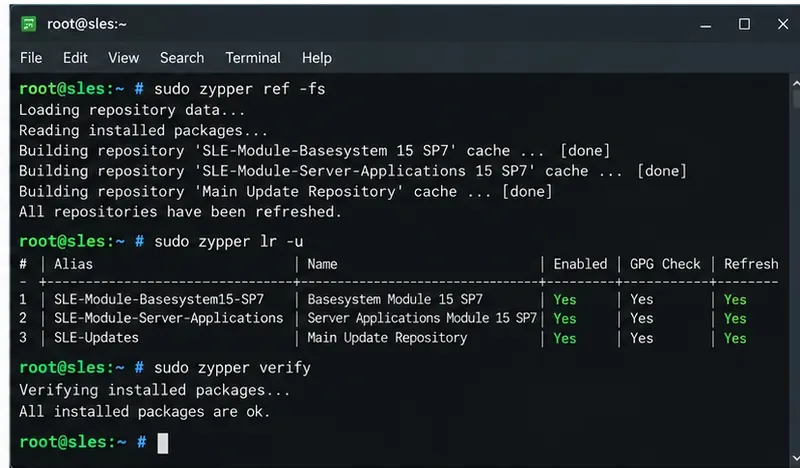The width and height of the screenshot is (800, 468).
Task: Click 'SLE-Module-Basesystem 15 SP7' in build output
Action: 325,151
